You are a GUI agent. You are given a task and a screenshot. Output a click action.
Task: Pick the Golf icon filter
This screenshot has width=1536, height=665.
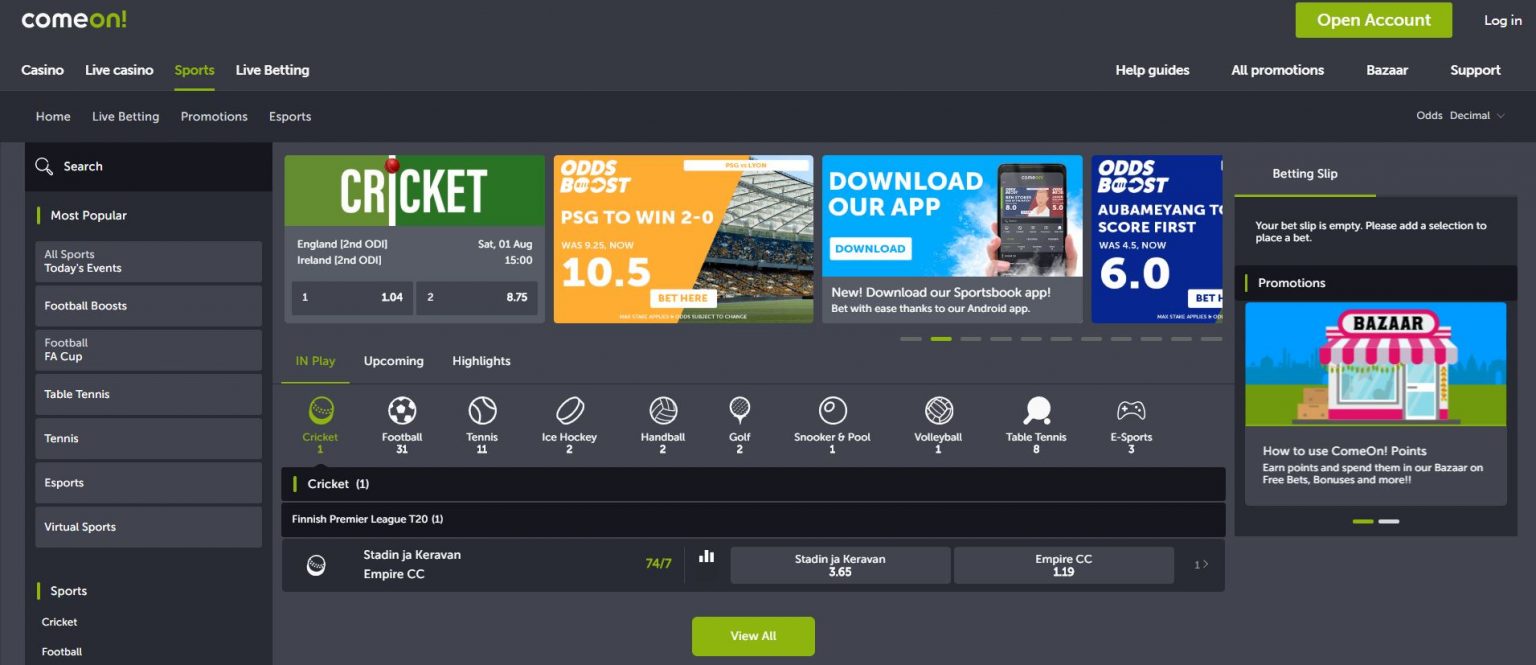point(739,411)
